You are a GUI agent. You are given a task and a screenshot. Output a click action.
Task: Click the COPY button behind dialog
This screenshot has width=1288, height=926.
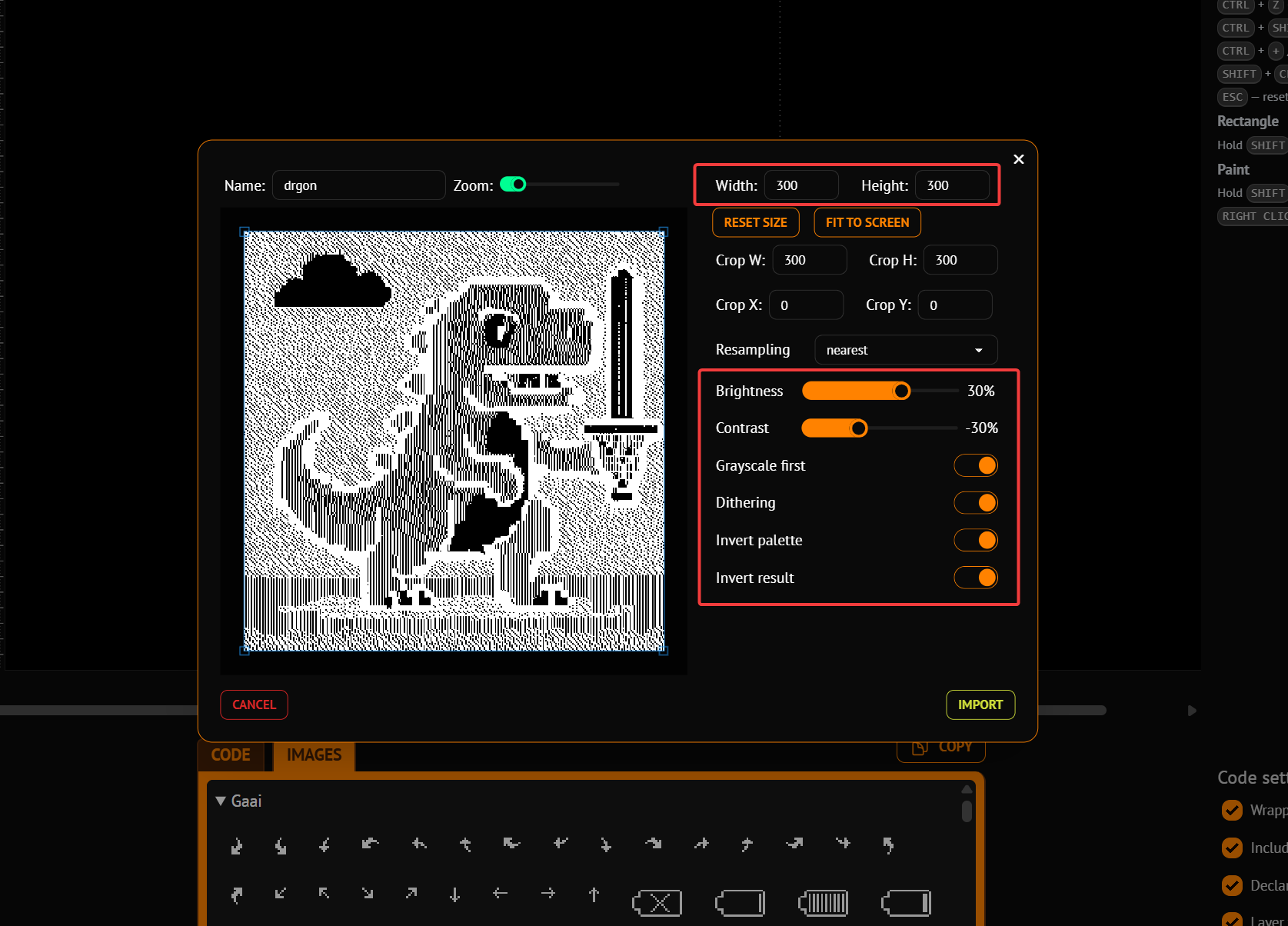(941, 750)
